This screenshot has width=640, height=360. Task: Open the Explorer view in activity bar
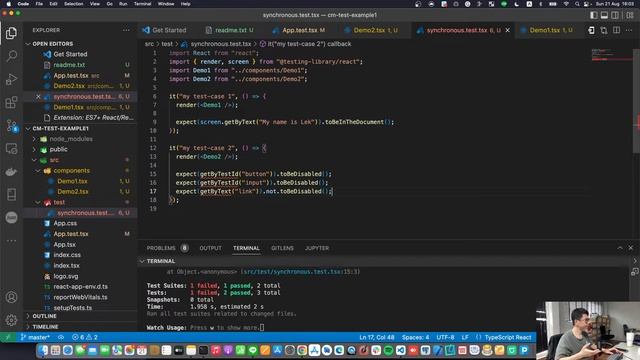[11, 33]
